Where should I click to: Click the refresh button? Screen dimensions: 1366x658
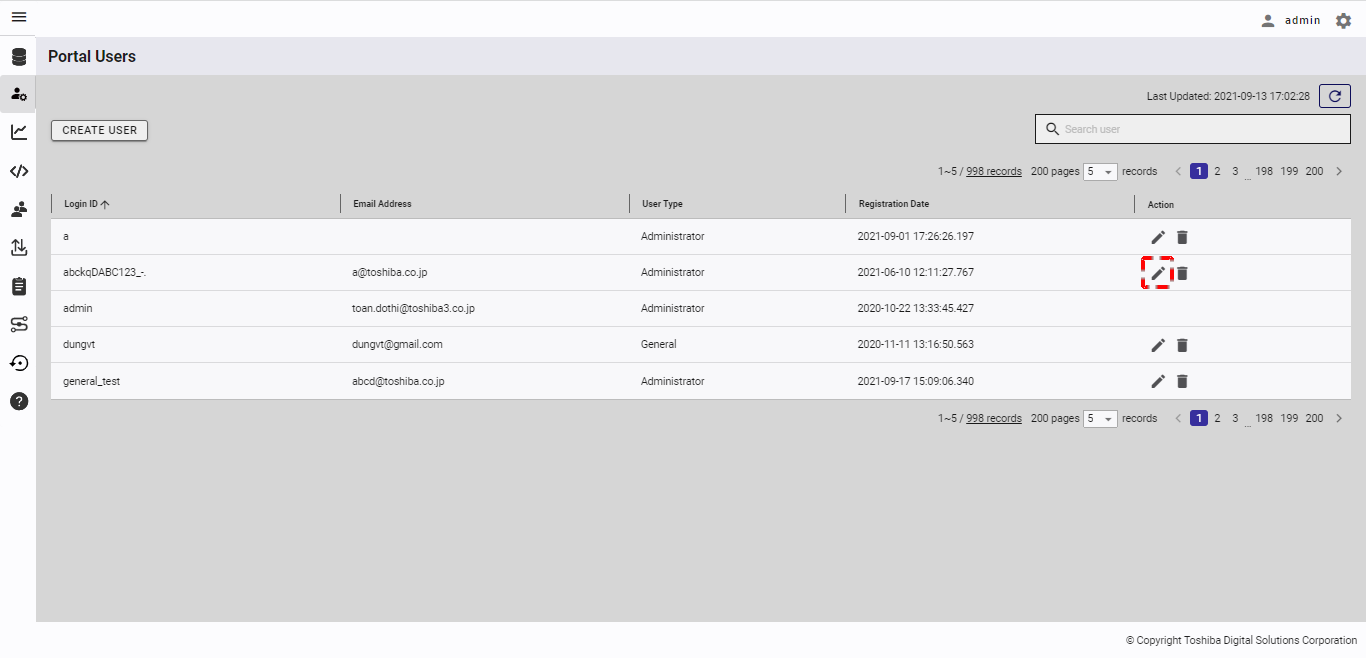pyautogui.click(x=1335, y=96)
